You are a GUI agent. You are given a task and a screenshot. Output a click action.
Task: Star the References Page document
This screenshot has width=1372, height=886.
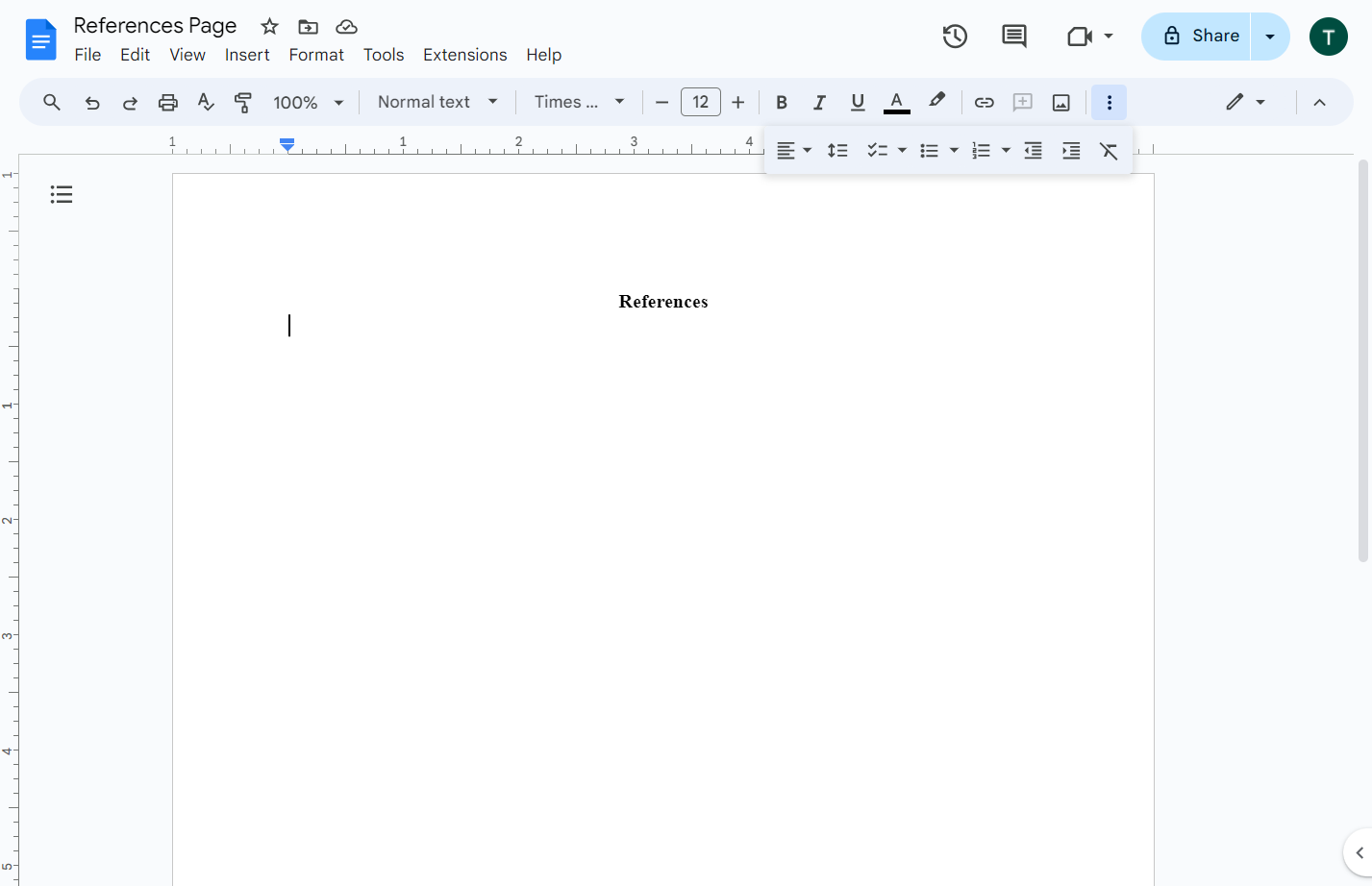269,27
